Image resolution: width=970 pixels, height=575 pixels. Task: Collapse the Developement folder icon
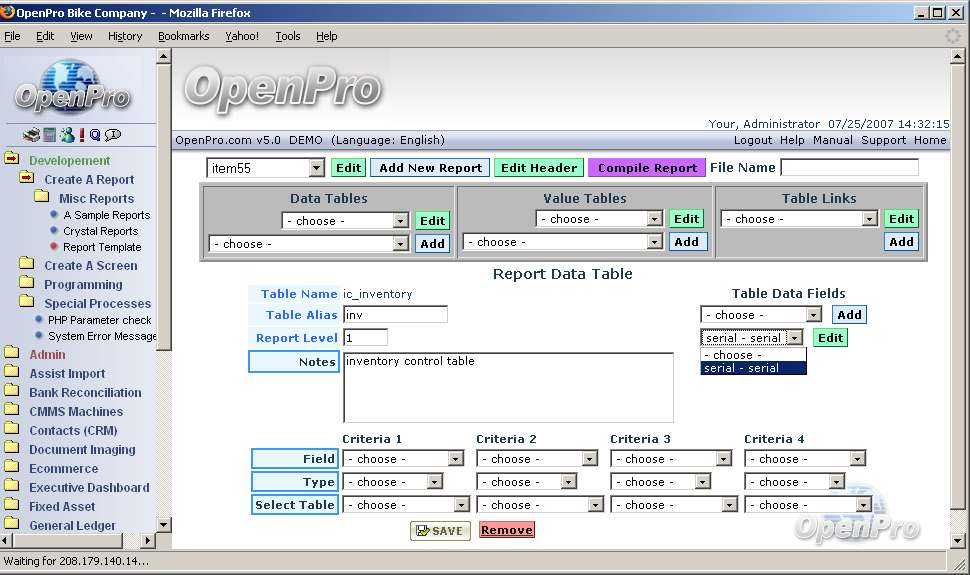coord(12,159)
